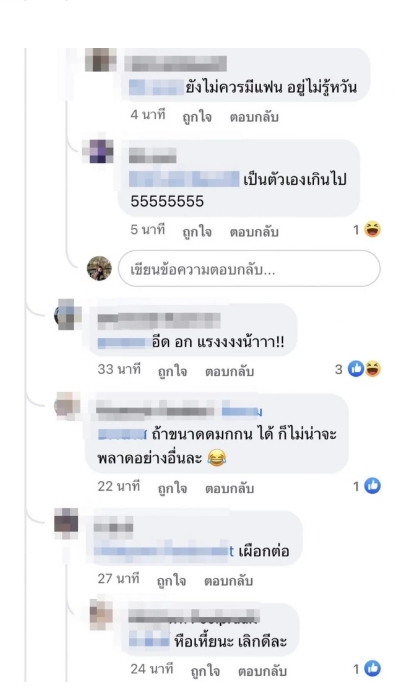
Task: Open the blue tagged name in เผือกต่อ comment
Action: [x=164, y=551]
